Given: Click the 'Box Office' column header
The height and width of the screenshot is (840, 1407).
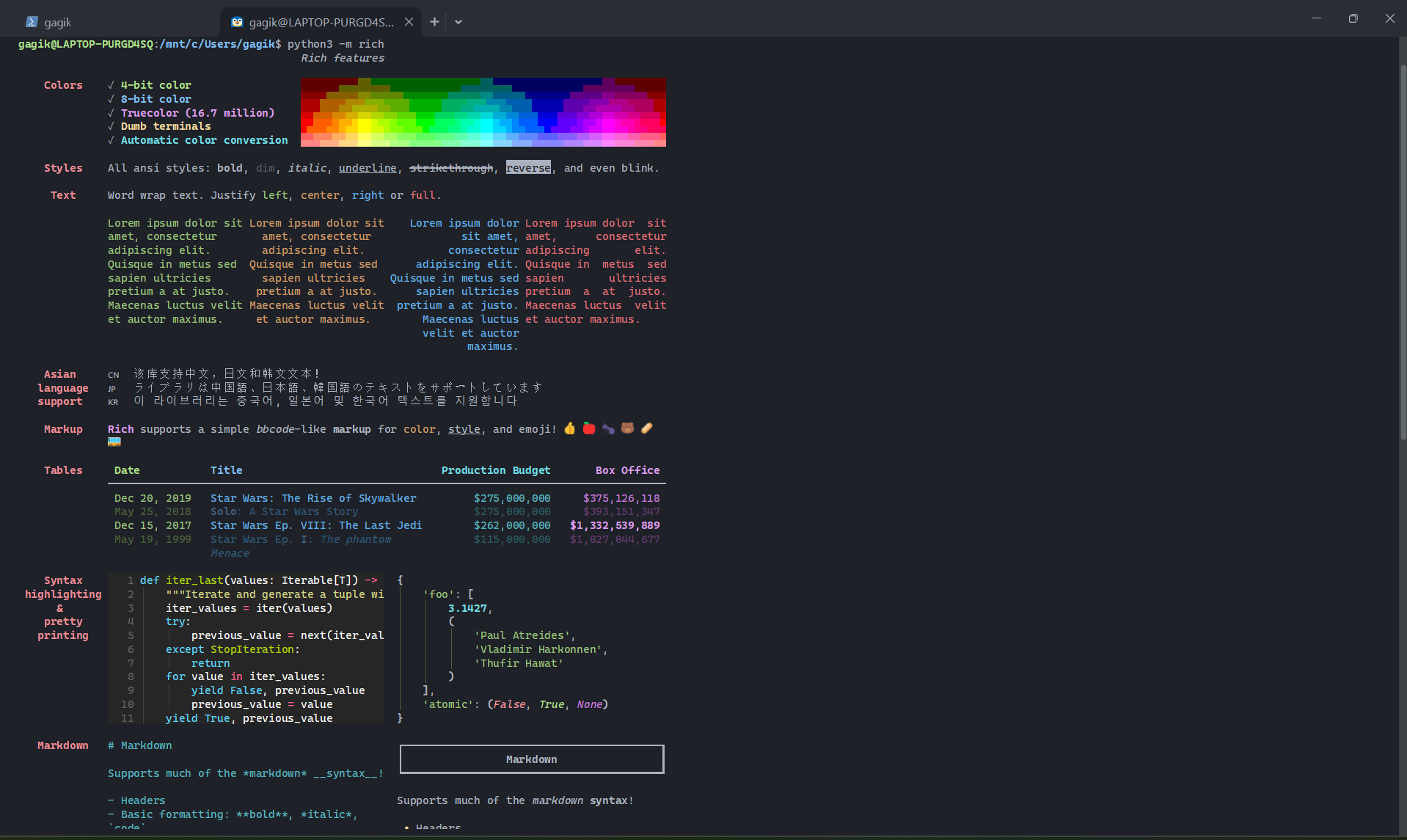Looking at the screenshot, I should tap(627, 470).
